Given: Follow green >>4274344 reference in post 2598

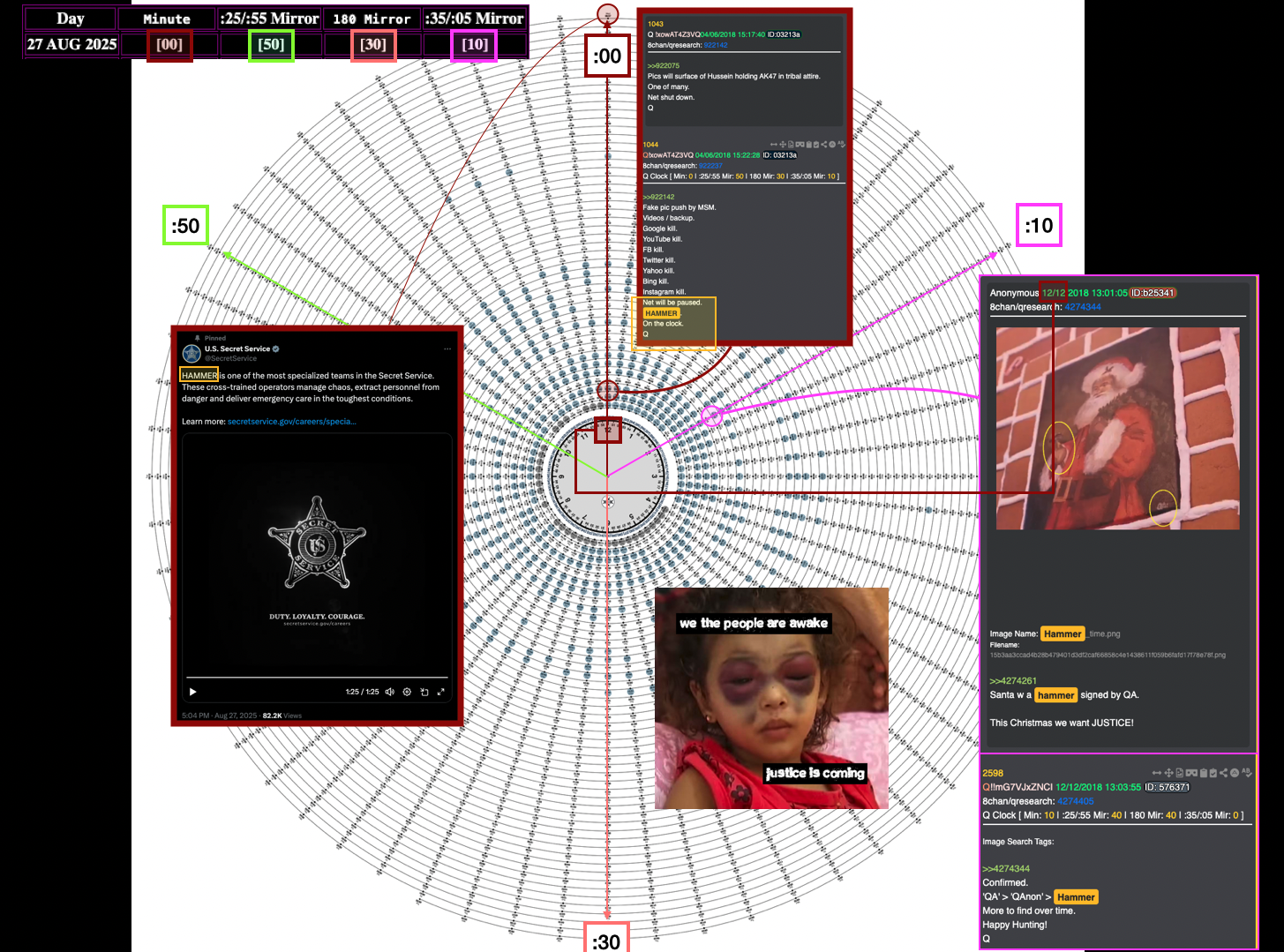Looking at the screenshot, I should click(1006, 869).
